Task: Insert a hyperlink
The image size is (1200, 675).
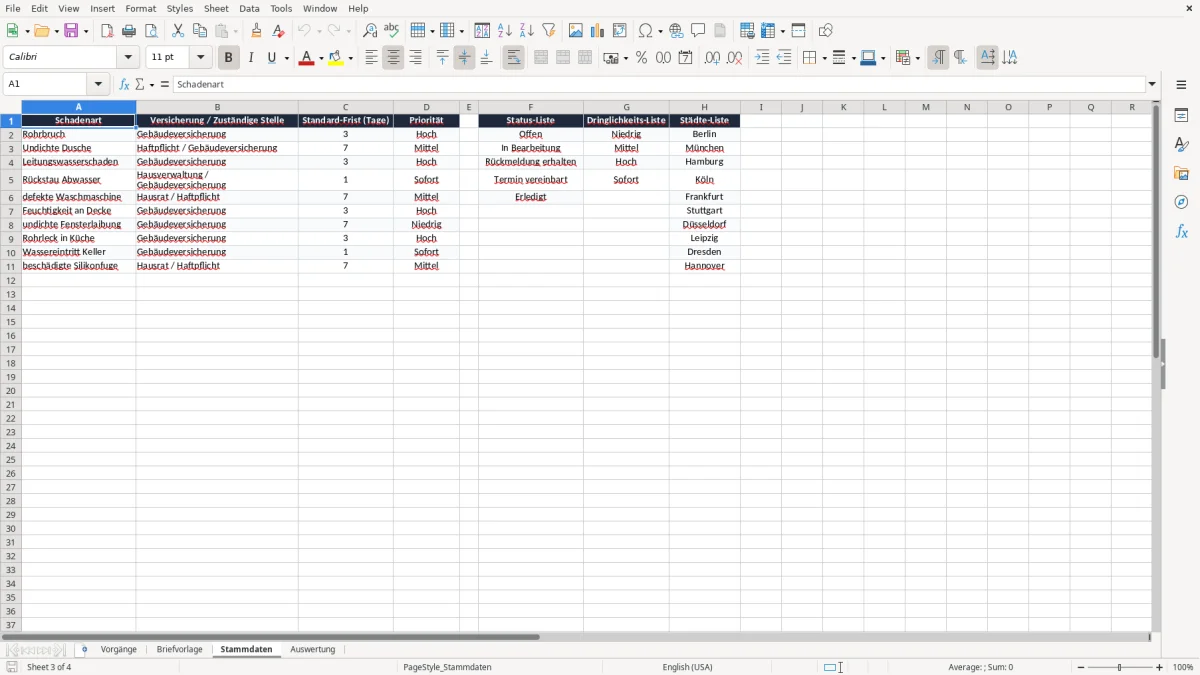Action: tap(676, 31)
